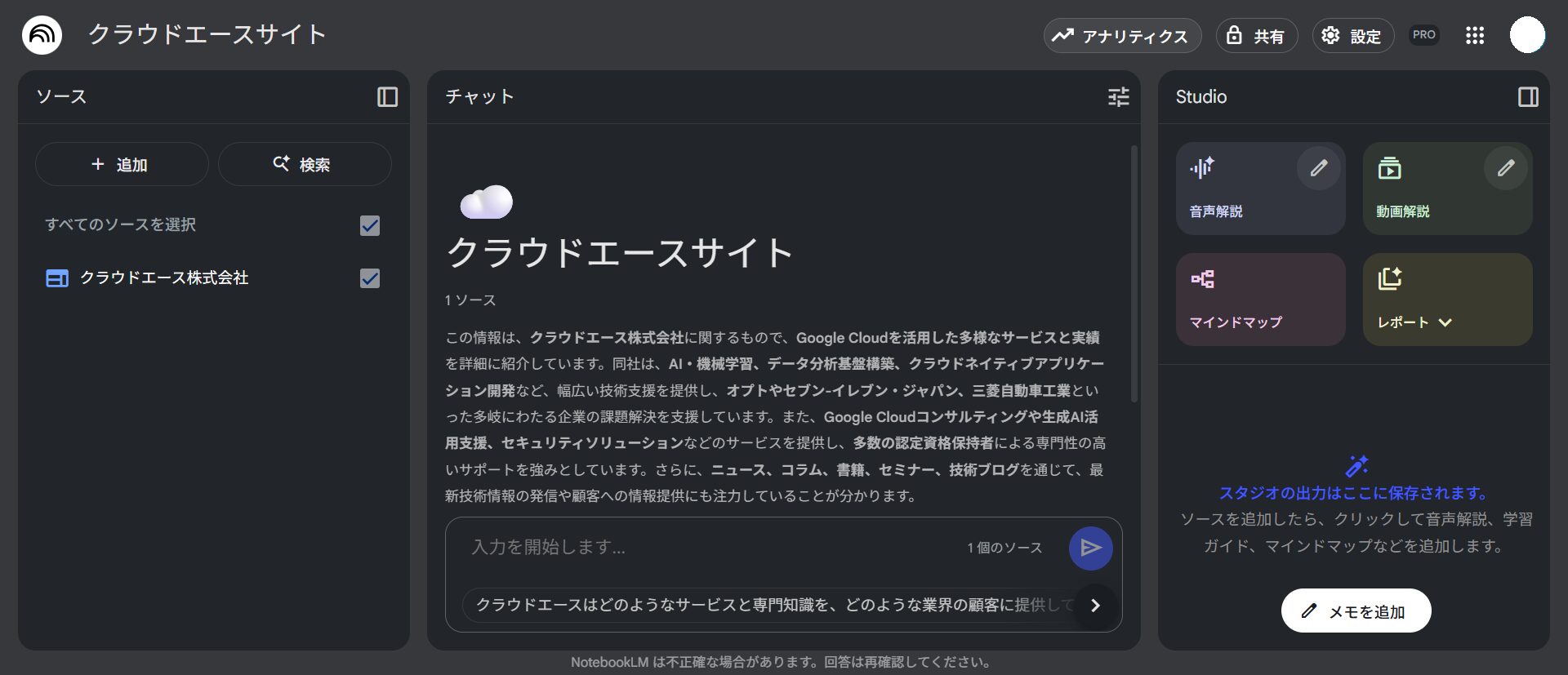The height and width of the screenshot is (675, 1568).
Task: Click the chat panel vertical scrollbar
Action: coord(1134,273)
